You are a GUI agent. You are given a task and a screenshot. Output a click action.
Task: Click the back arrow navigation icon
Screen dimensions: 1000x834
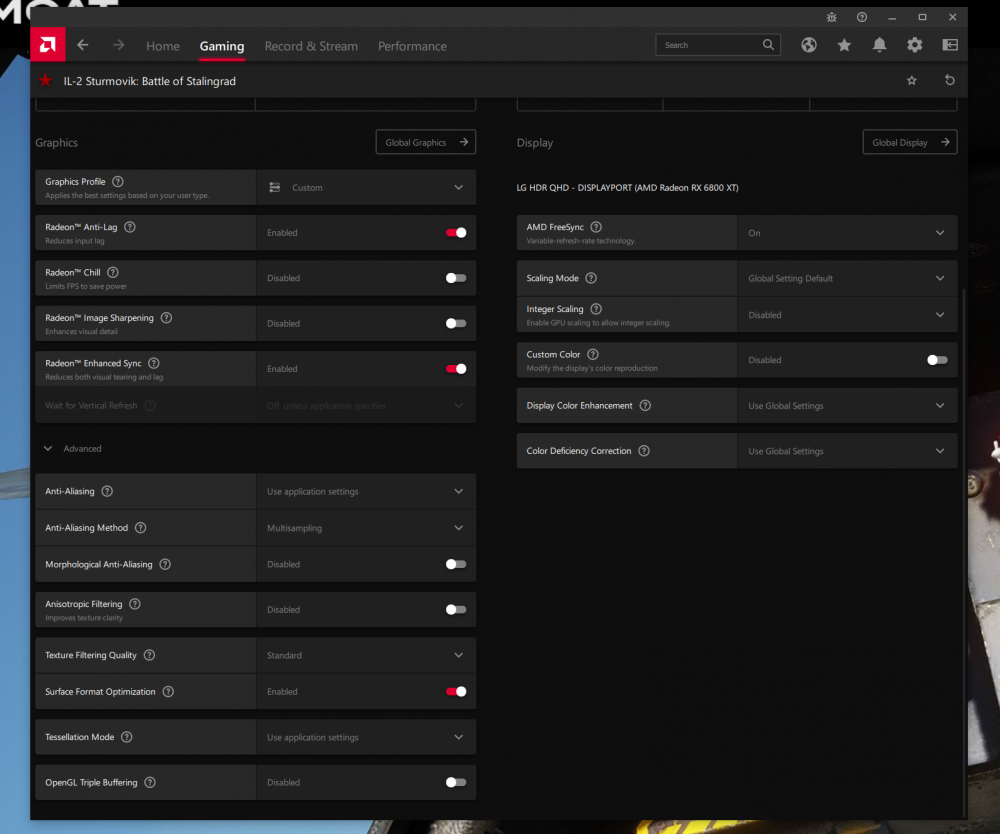pos(83,45)
